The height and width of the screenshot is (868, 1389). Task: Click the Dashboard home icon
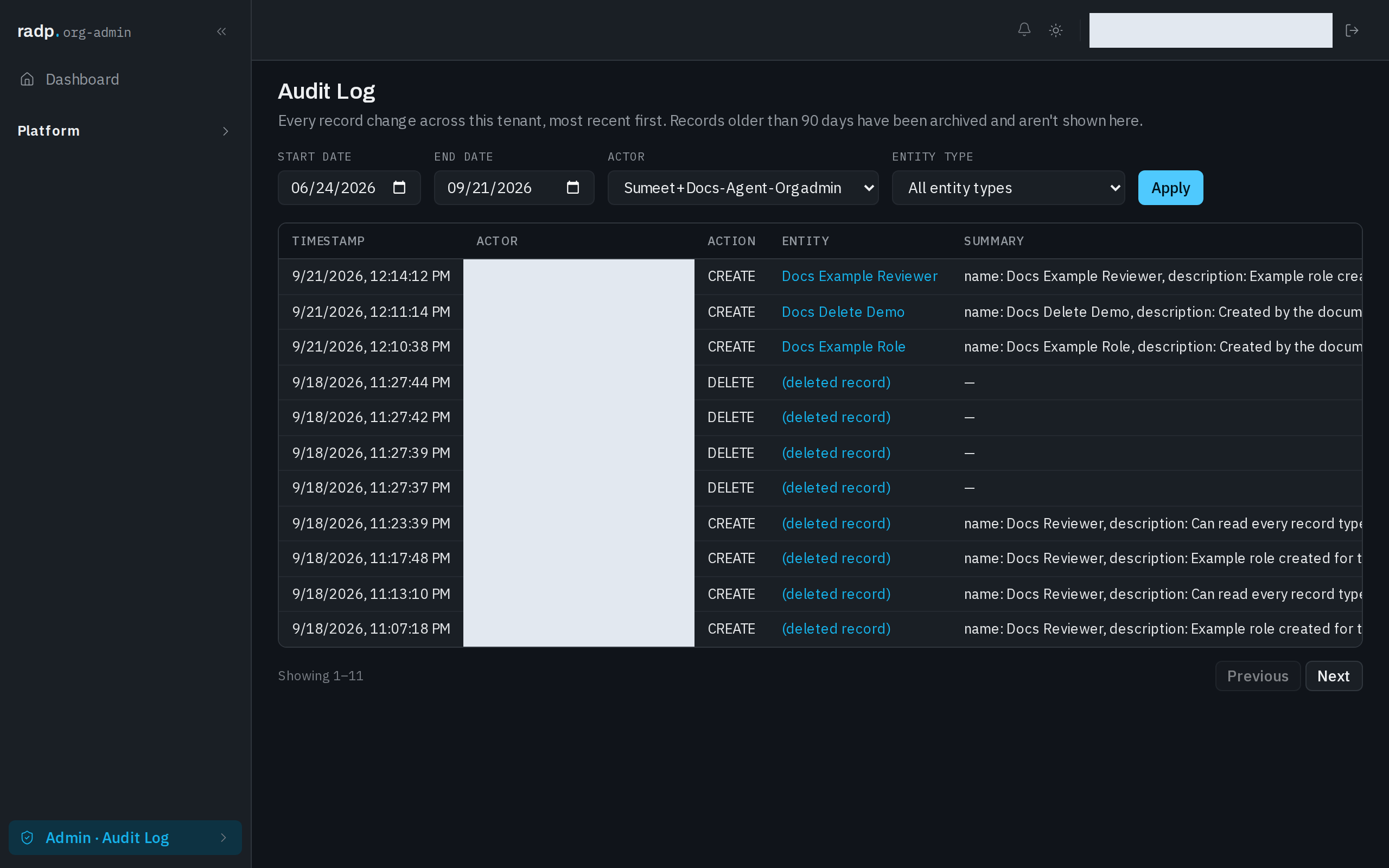tap(27, 79)
